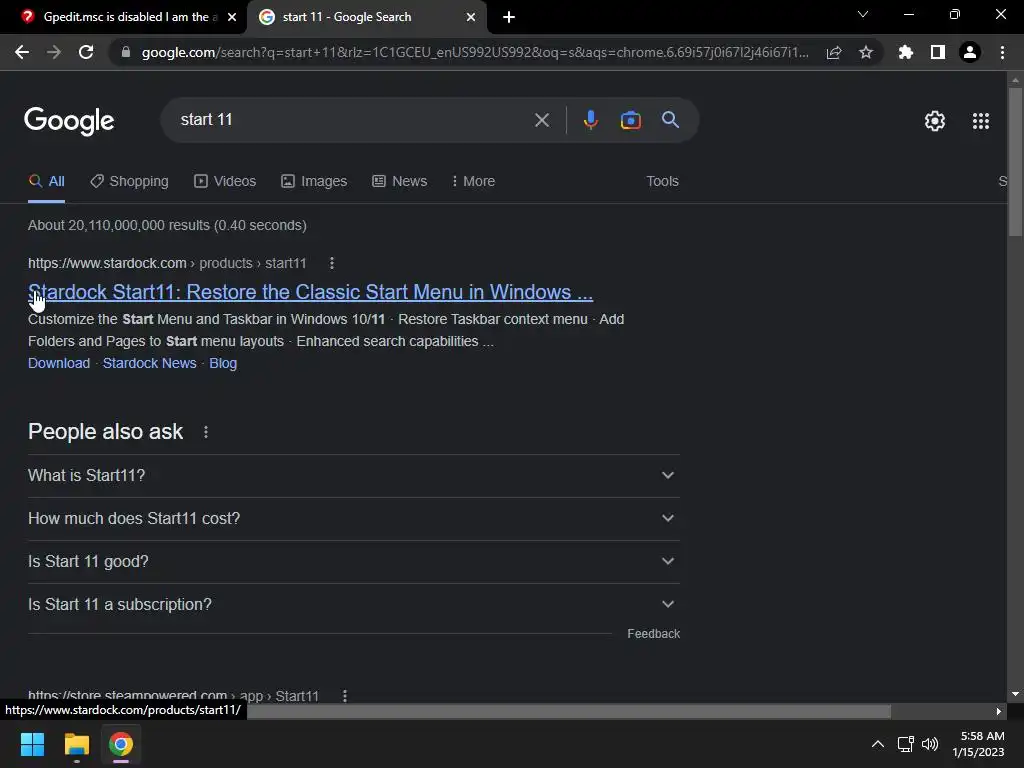Open the volume speaker tray icon
This screenshot has width=1024, height=768.
[930, 744]
